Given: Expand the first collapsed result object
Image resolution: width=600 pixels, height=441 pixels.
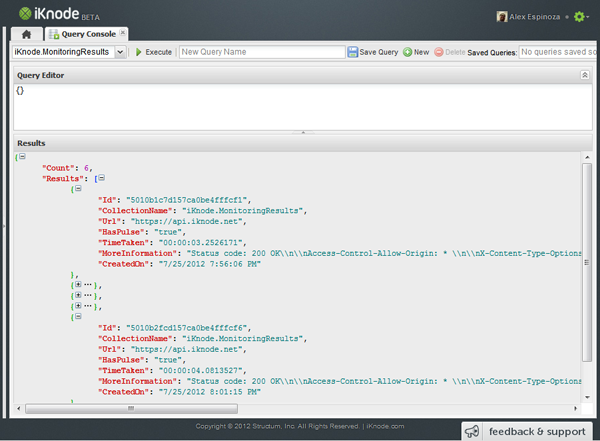Looking at the screenshot, I should (x=78, y=284).
